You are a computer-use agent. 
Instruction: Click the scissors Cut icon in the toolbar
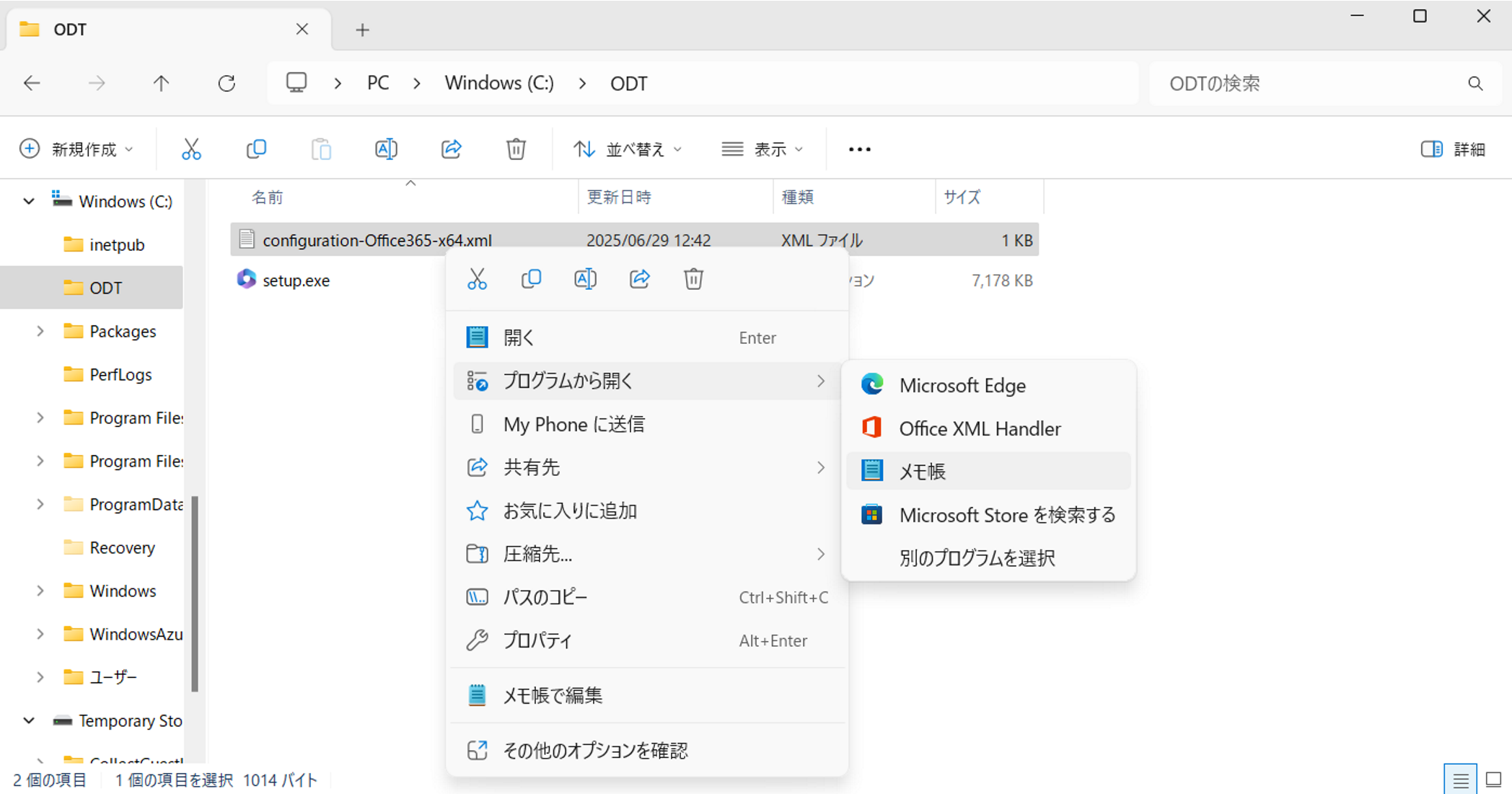[x=191, y=149]
